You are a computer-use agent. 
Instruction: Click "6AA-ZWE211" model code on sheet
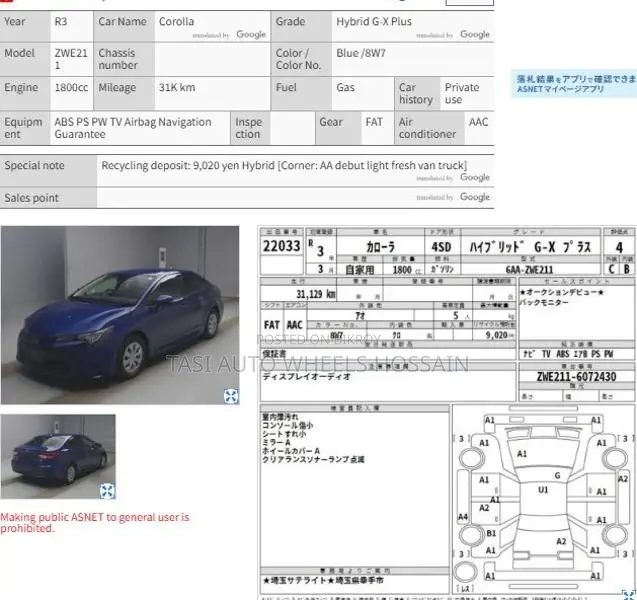(x=529, y=269)
